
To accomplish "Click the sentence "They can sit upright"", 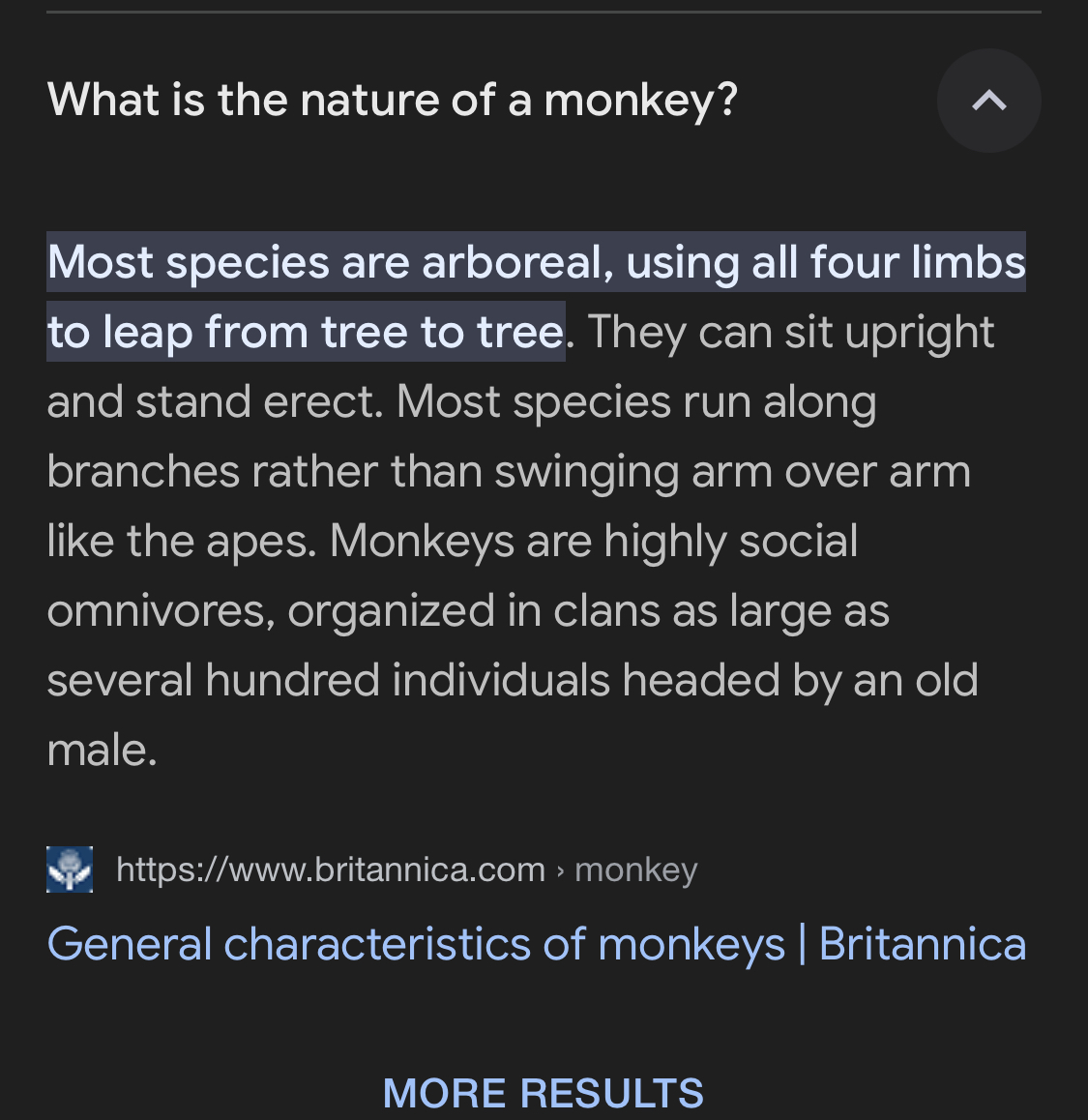I will (x=790, y=333).
